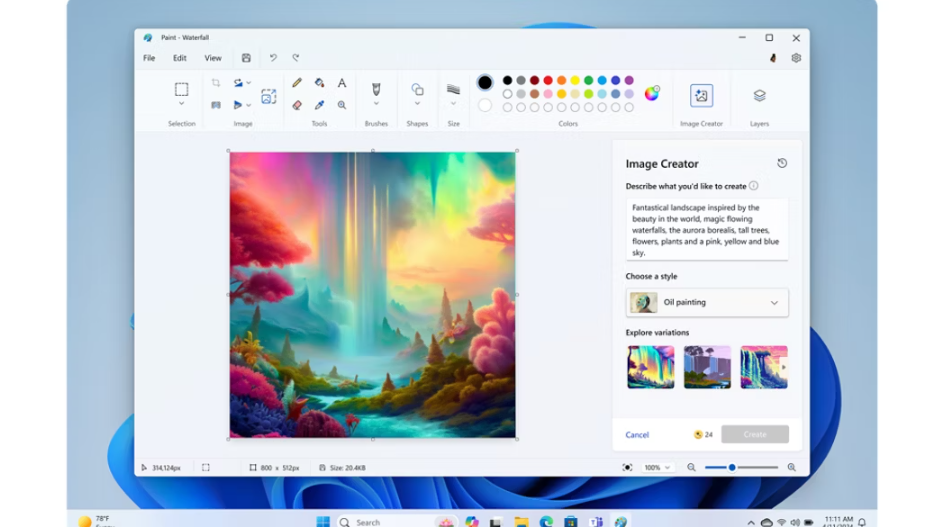
Task: Click the image description text box
Action: pyautogui.click(x=706, y=230)
